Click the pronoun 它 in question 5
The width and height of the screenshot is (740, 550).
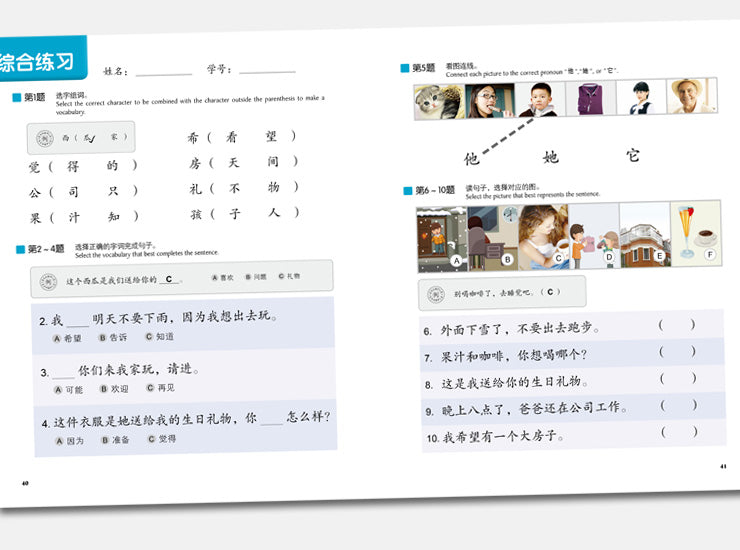click(632, 155)
